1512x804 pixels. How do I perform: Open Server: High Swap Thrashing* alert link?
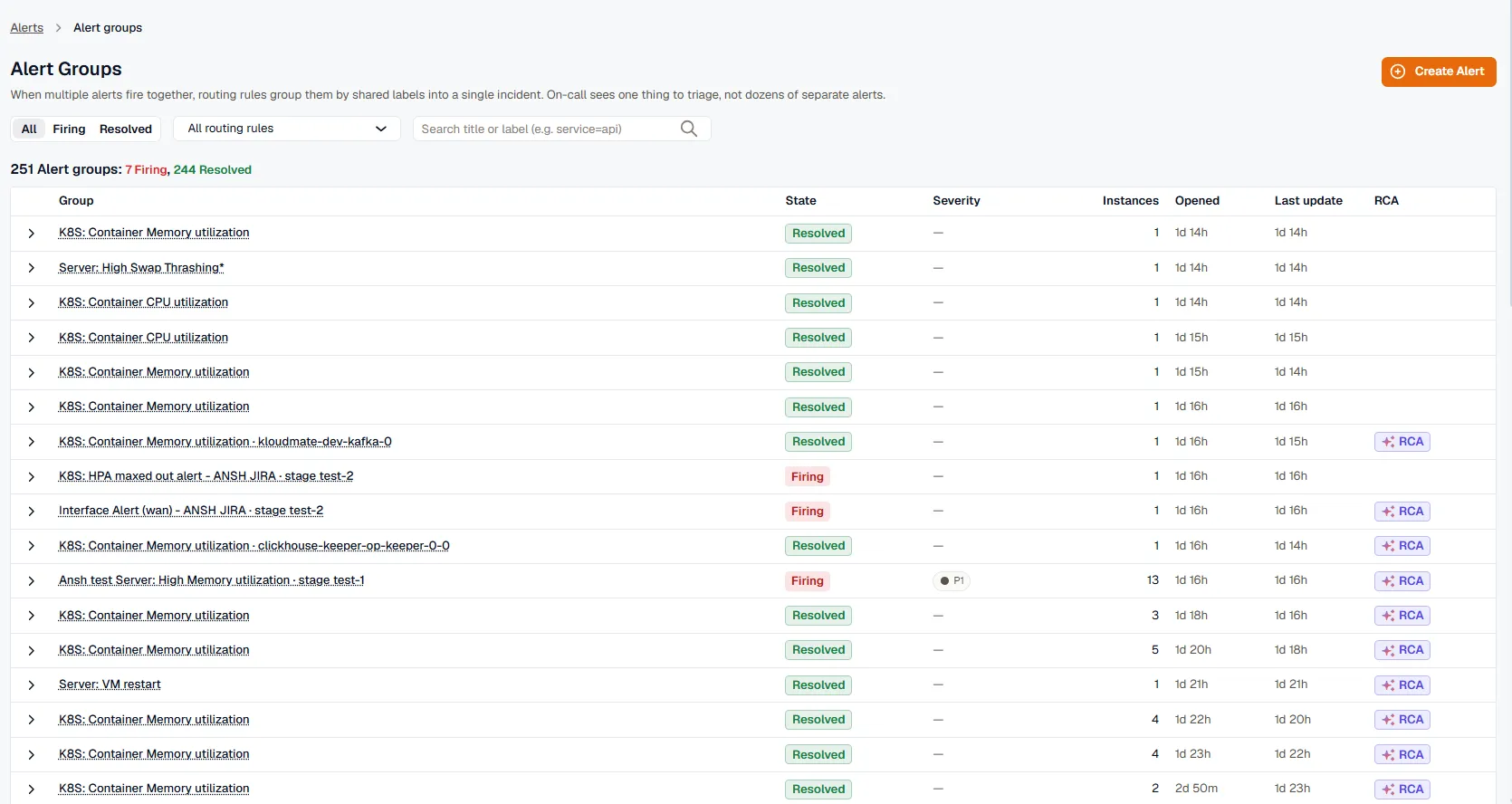[141, 268]
